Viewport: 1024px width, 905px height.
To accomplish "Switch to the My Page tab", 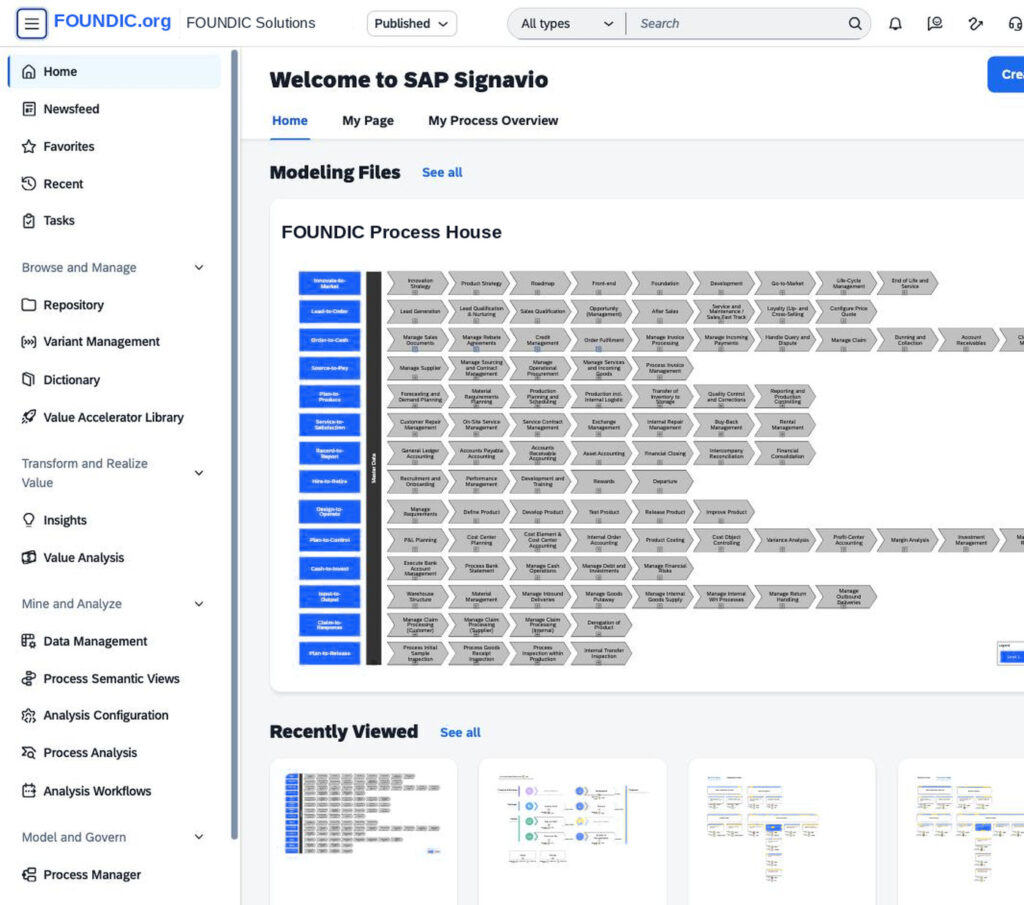I will [x=368, y=120].
